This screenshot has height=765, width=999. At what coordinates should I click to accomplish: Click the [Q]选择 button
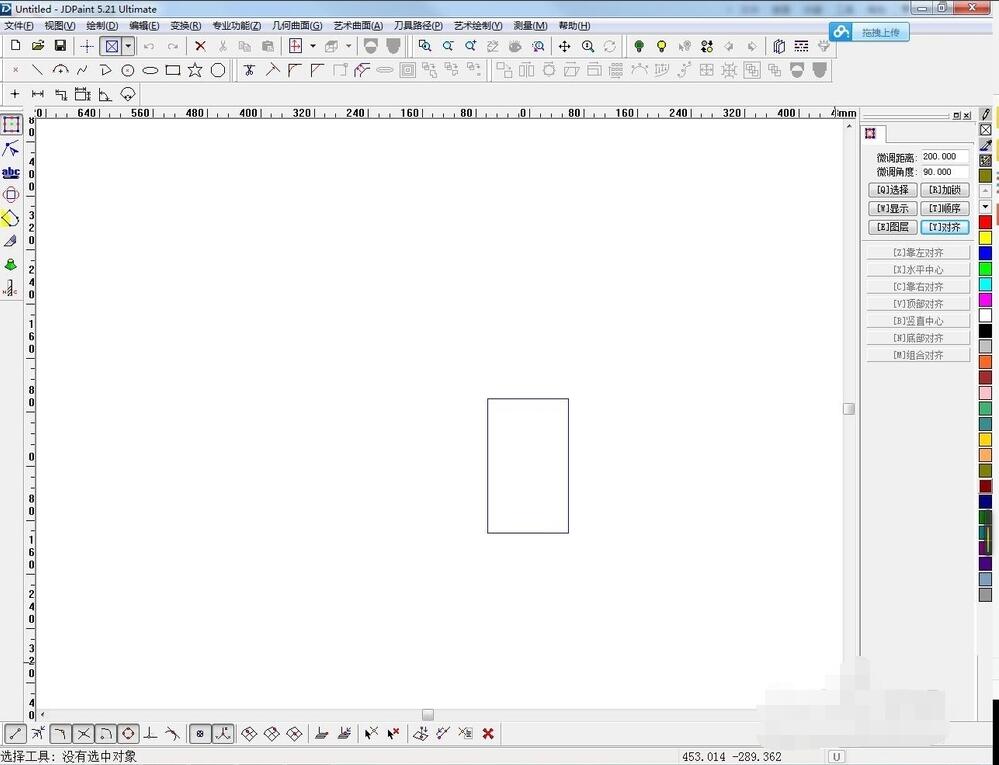point(892,190)
